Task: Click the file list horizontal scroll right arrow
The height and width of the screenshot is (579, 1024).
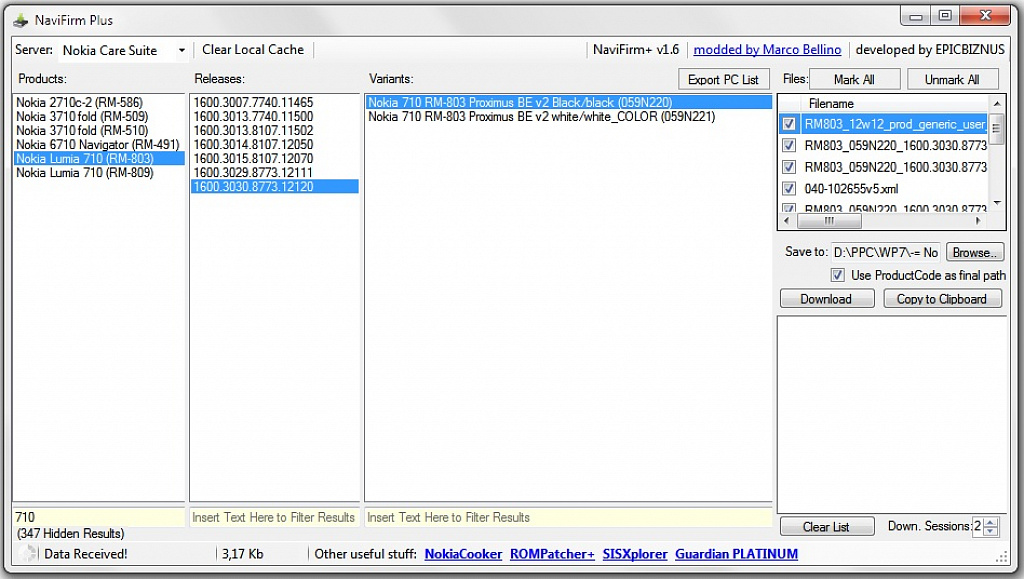Action: point(978,221)
